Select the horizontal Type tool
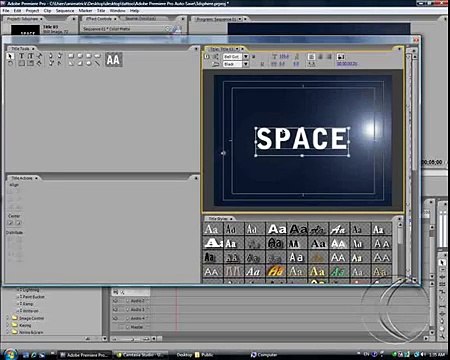The height and width of the screenshot is (360, 450). pyautogui.click(x=22, y=56)
